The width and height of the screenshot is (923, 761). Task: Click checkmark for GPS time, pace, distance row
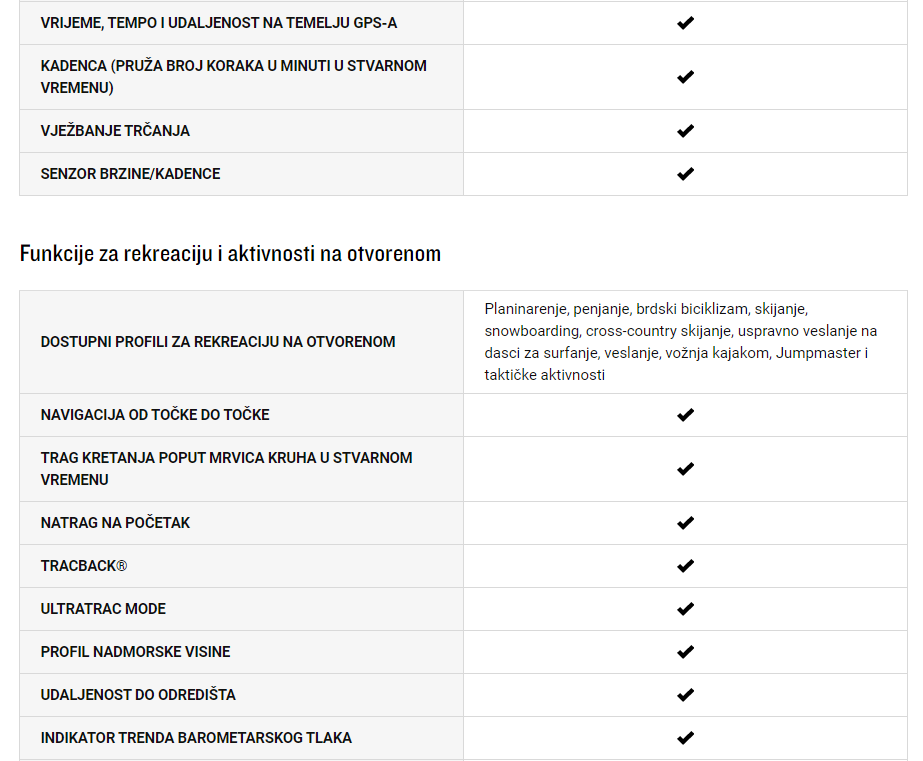coord(685,23)
